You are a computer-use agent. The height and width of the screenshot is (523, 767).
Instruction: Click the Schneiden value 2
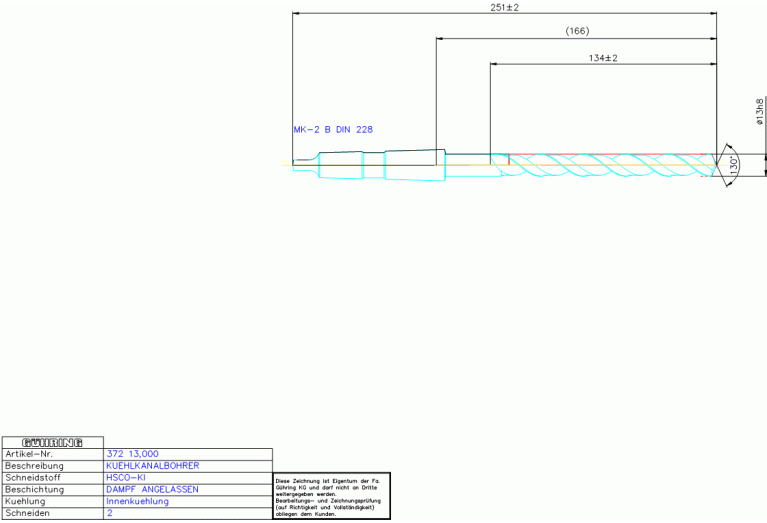(x=109, y=514)
